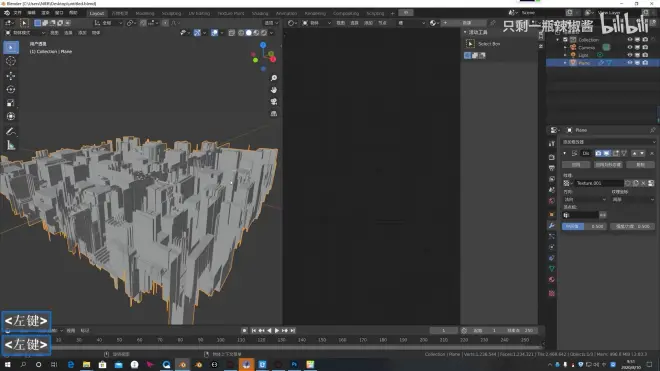The height and width of the screenshot is (371, 660).
Task: Open the Render properties tab
Action: click(x=552, y=157)
